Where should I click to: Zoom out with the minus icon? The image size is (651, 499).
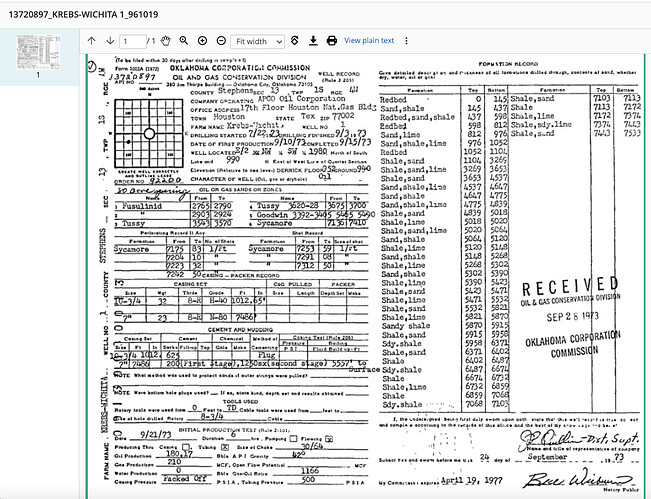click(x=221, y=41)
